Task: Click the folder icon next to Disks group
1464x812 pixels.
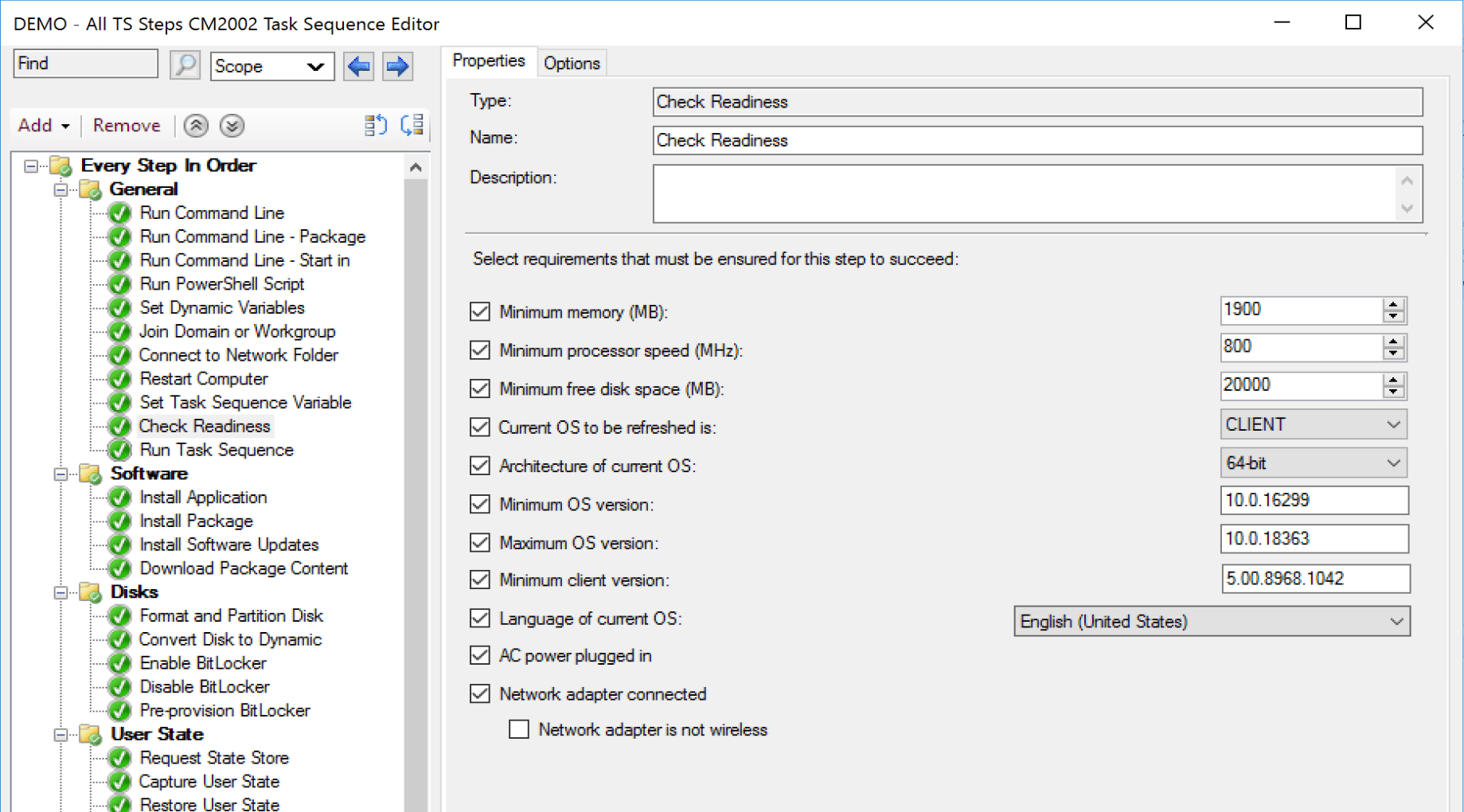Action: pyautogui.click(x=90, y=592)
